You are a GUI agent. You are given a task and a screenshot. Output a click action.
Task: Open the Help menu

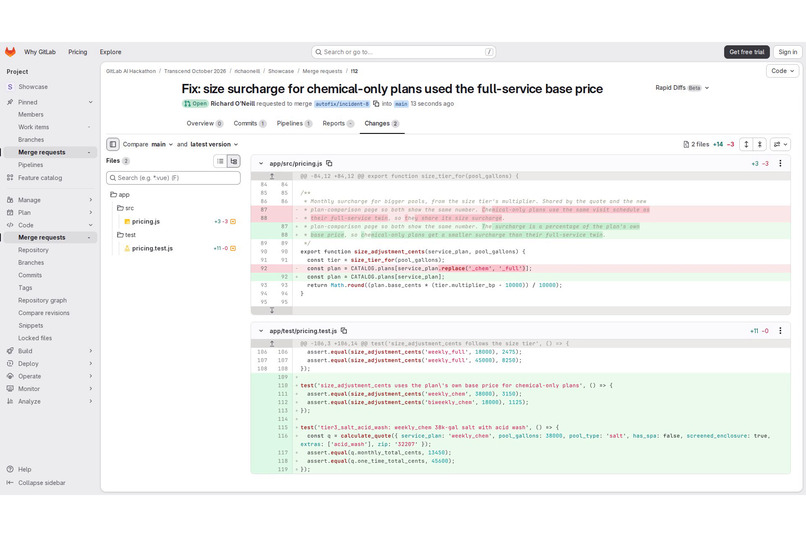click(x=19, y=469)
